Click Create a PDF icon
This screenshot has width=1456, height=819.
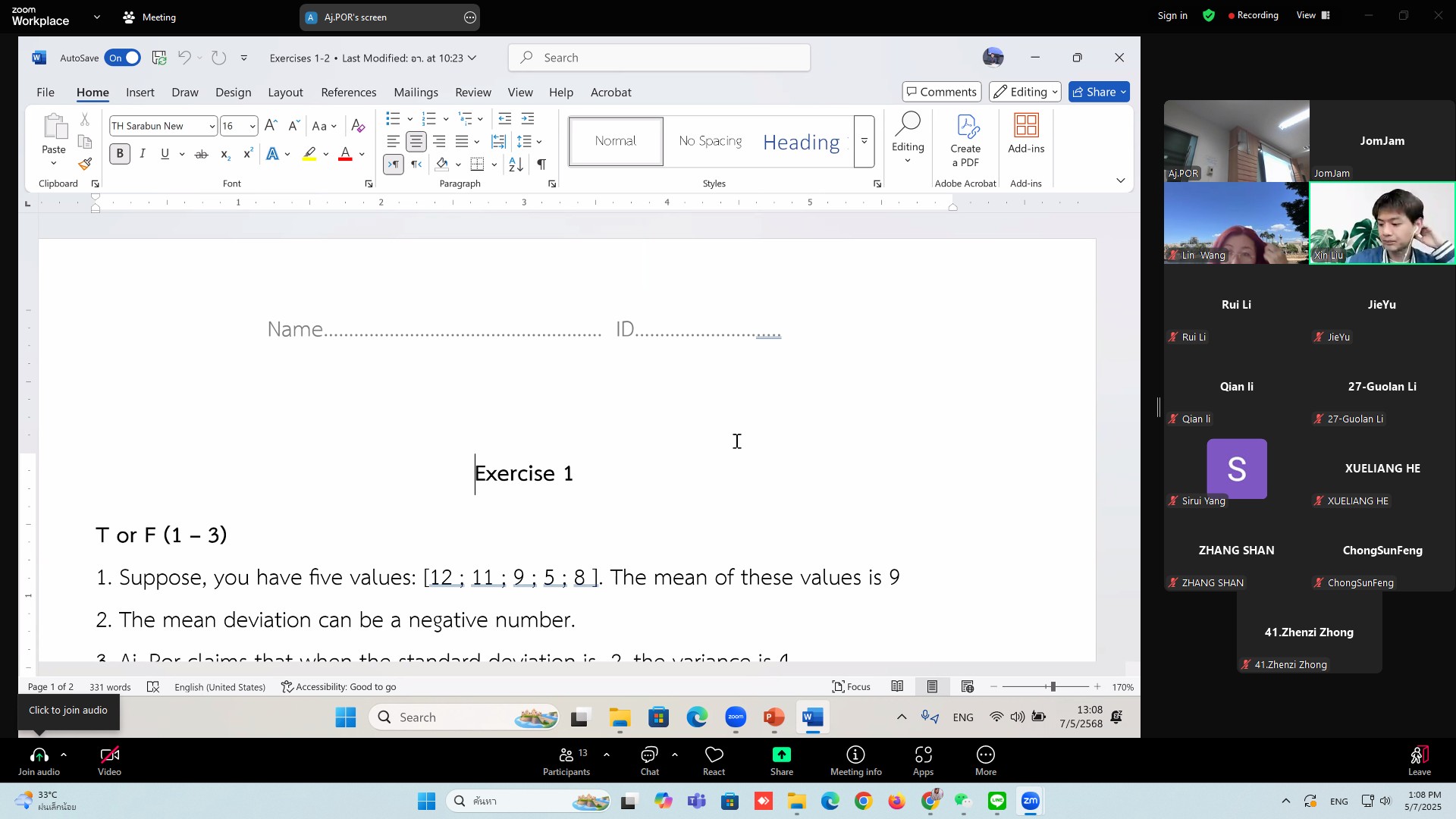(966, 141)
